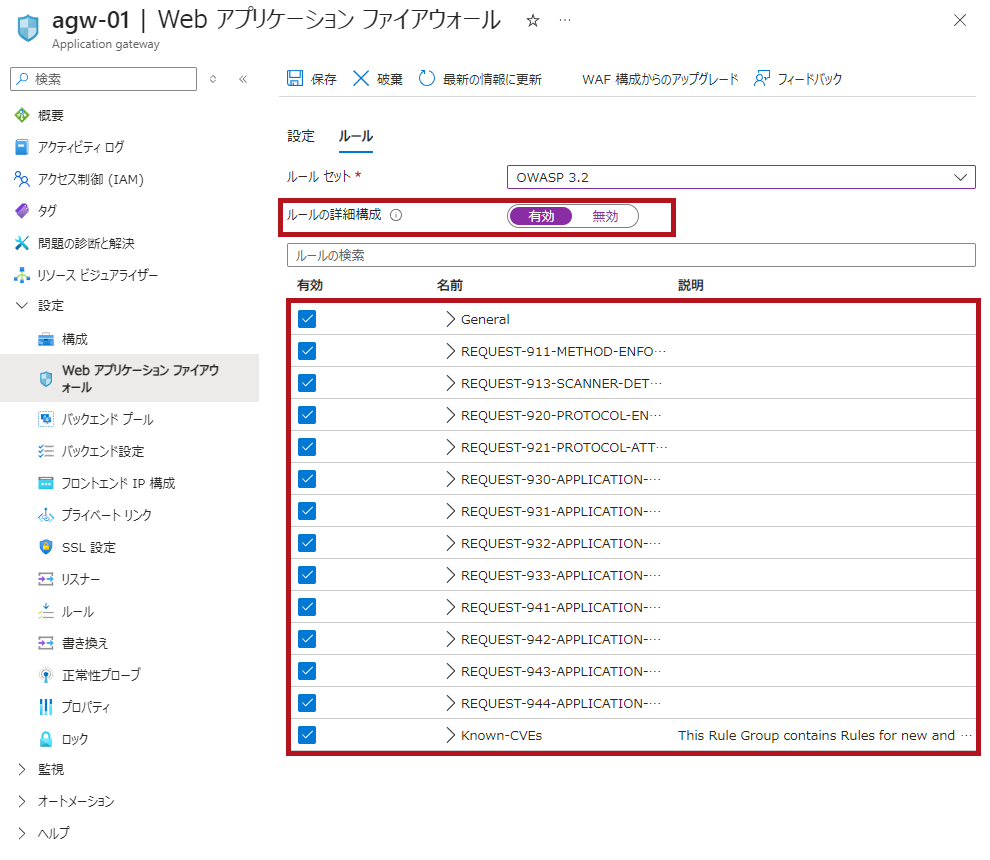
Task: Click WAF 構成からのアップグレード button
Action: (660, 79)
